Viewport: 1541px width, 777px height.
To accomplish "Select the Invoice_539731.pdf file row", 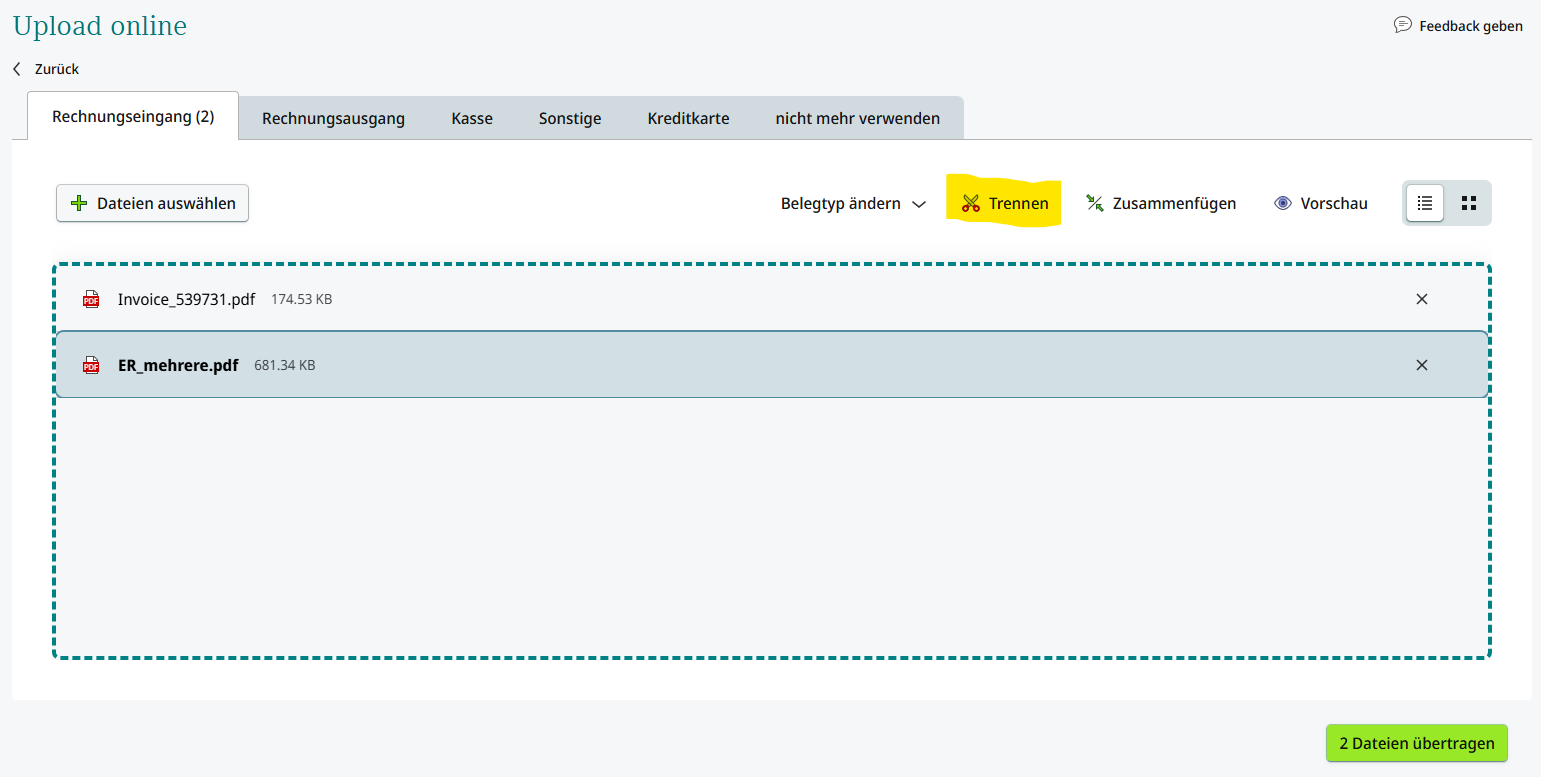I will pyautogui.click(x=700, y=299).
